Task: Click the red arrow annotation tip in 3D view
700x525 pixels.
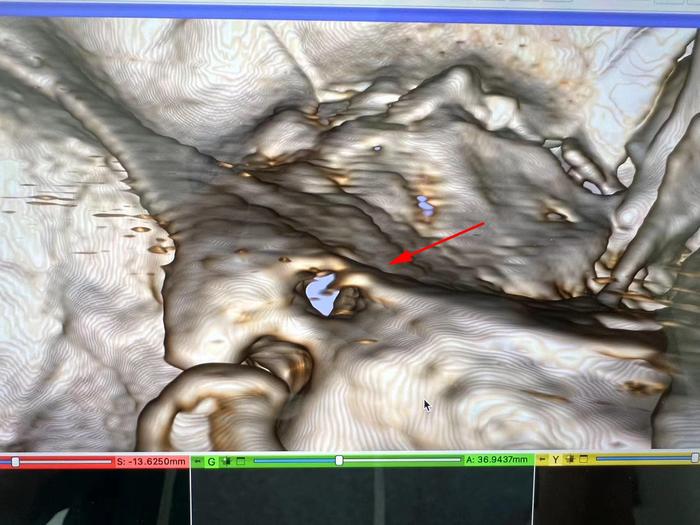Action: (392, 264)
